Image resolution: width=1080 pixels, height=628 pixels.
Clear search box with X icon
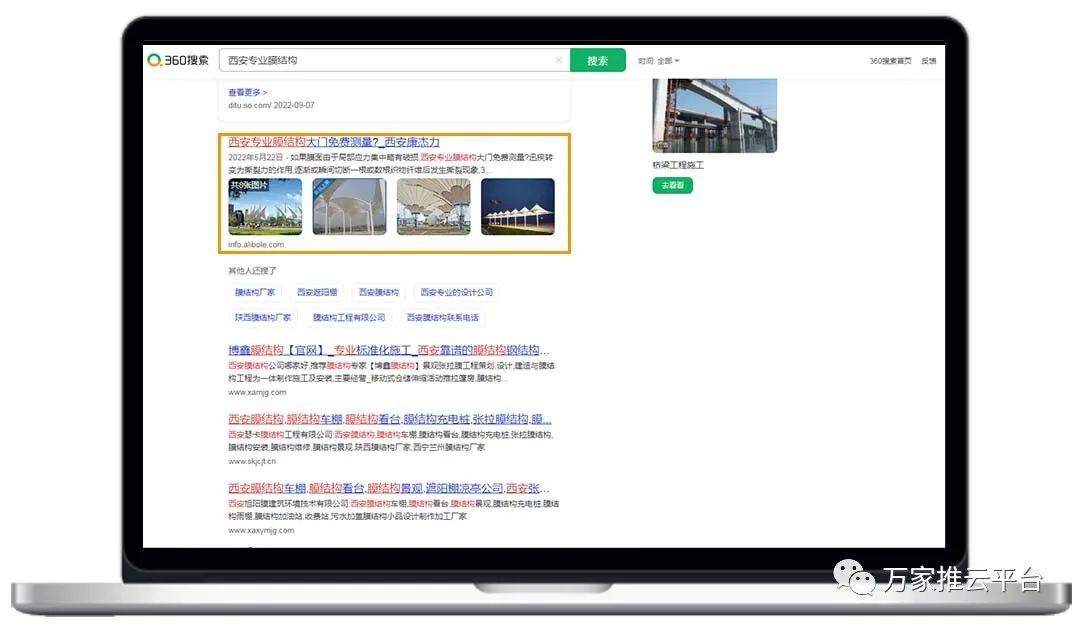click(559, 61)
